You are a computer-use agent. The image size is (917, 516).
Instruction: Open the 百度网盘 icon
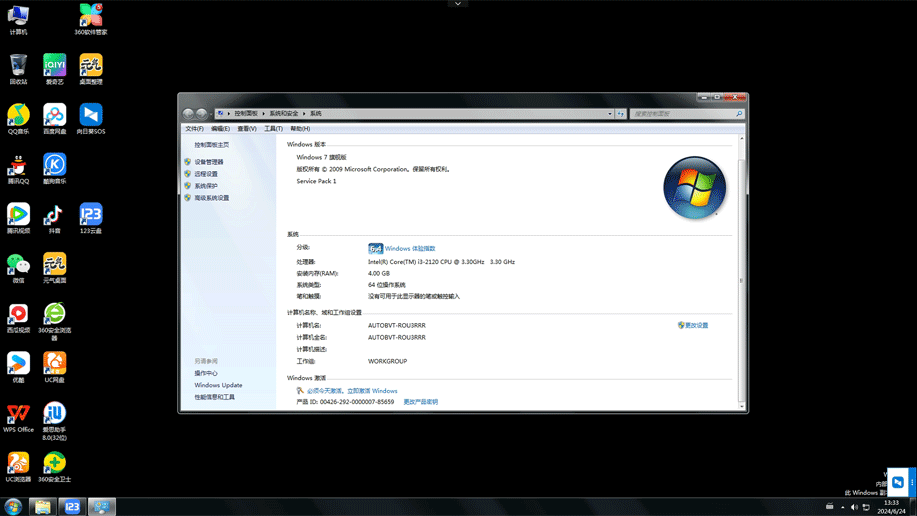pos(54,119)
